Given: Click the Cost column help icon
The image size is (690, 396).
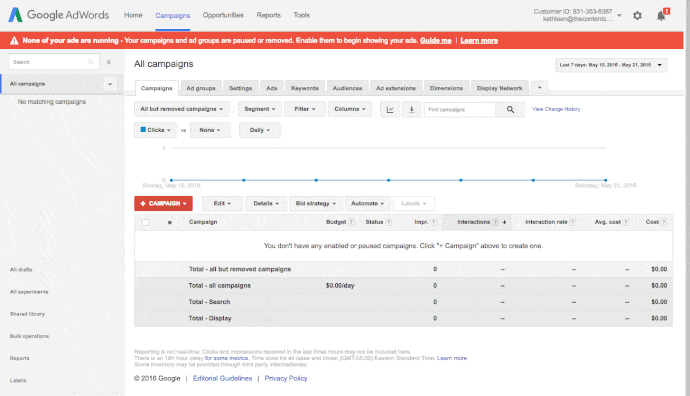Looking at the screenshot, I should (x=664, y=222).
